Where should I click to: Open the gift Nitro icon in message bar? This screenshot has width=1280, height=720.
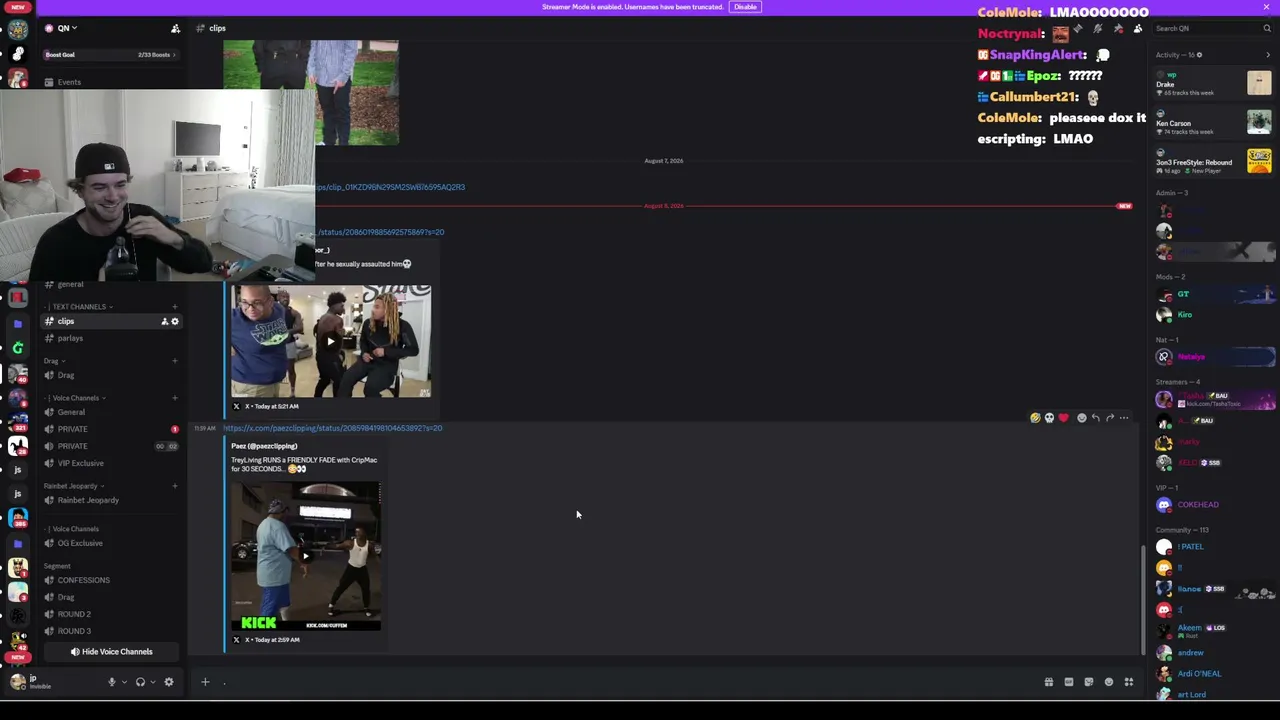1048,682
